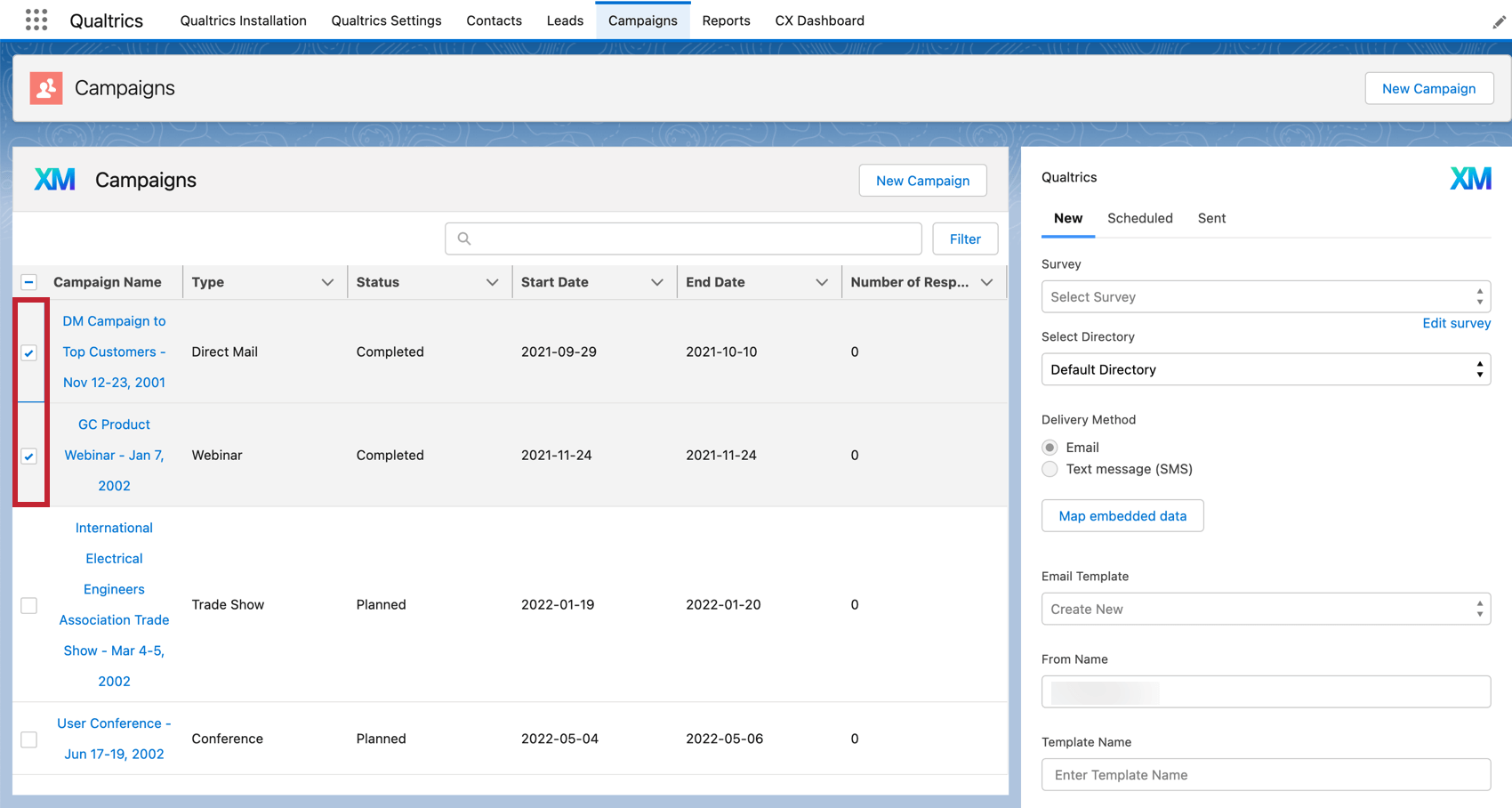Click the red Campaigns page icon

[45, 88]
